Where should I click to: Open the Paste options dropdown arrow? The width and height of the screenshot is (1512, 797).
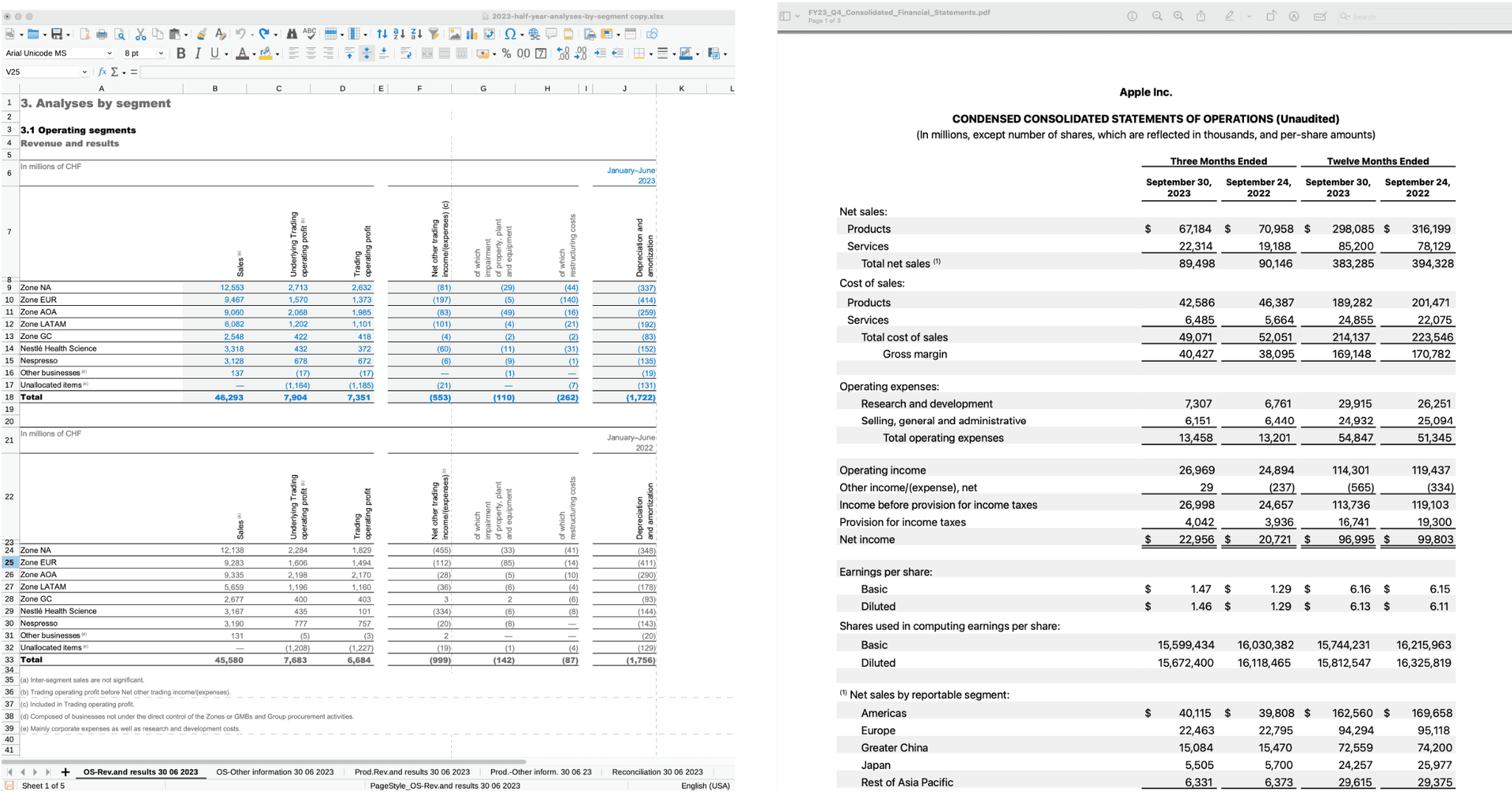pyautogui.click(x=185, y=34)
